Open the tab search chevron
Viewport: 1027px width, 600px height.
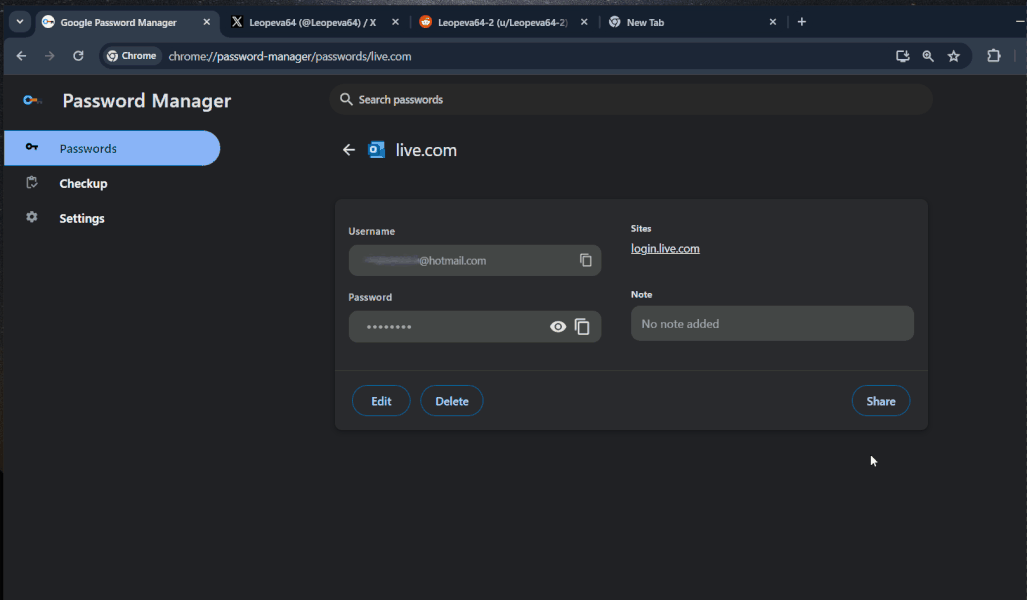click(x=18, y=21)
